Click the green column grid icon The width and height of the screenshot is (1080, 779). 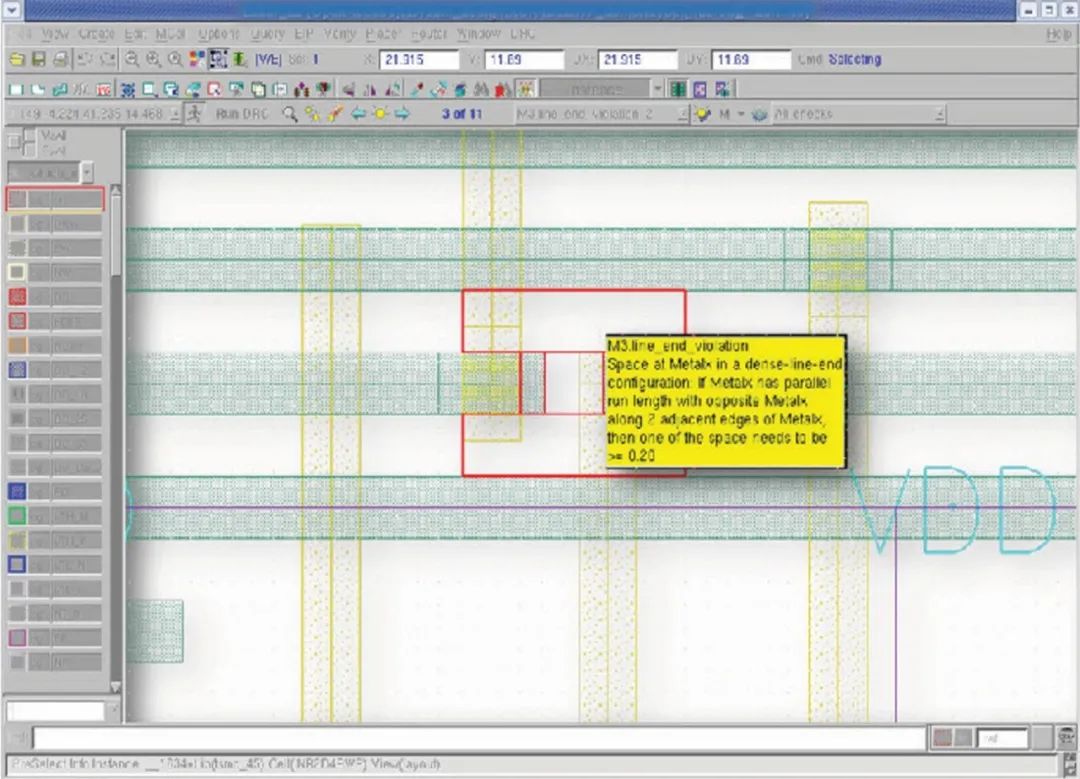coord(678,89)
